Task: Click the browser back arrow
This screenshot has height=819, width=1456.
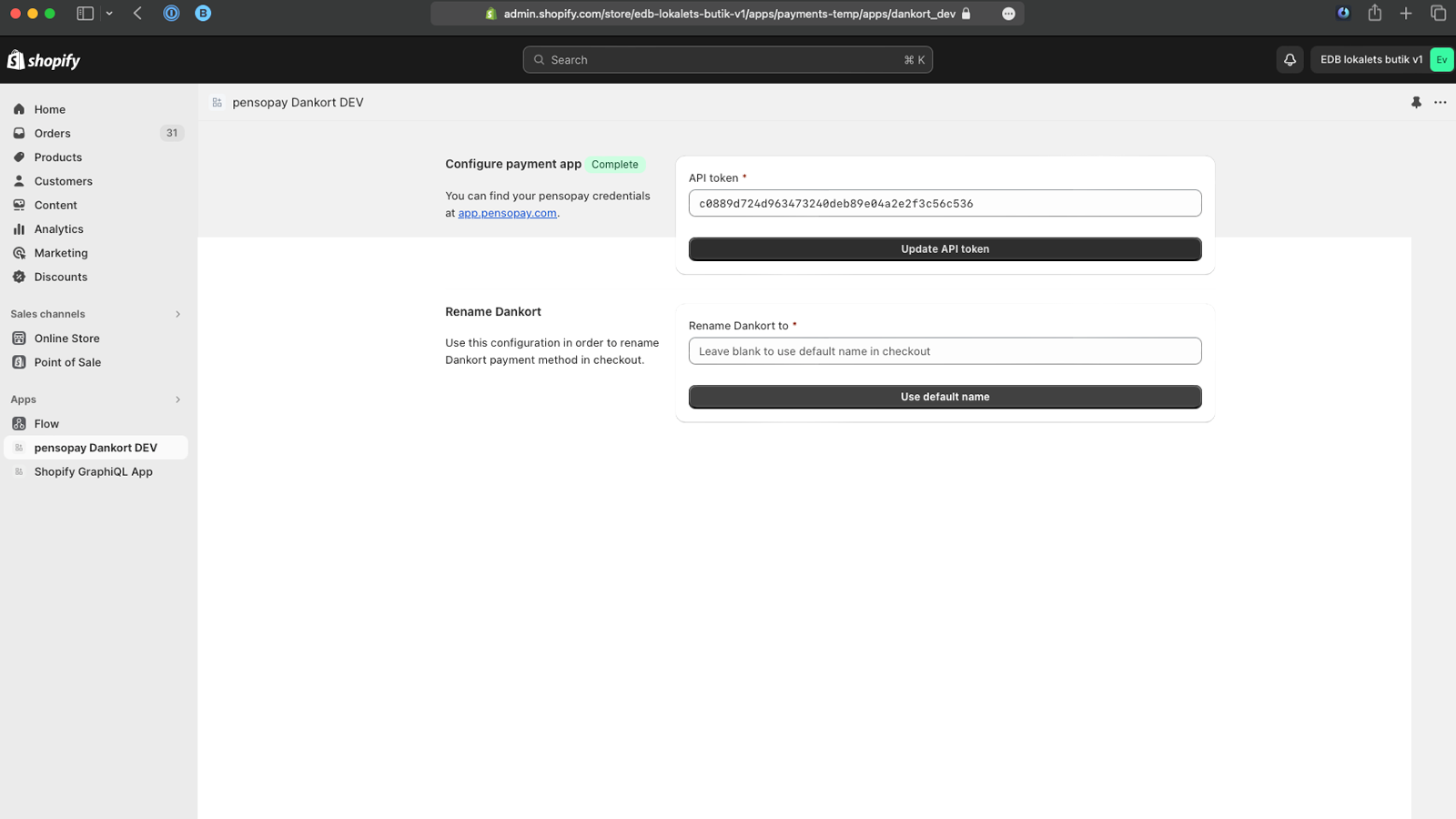Action: pos(137,14)
